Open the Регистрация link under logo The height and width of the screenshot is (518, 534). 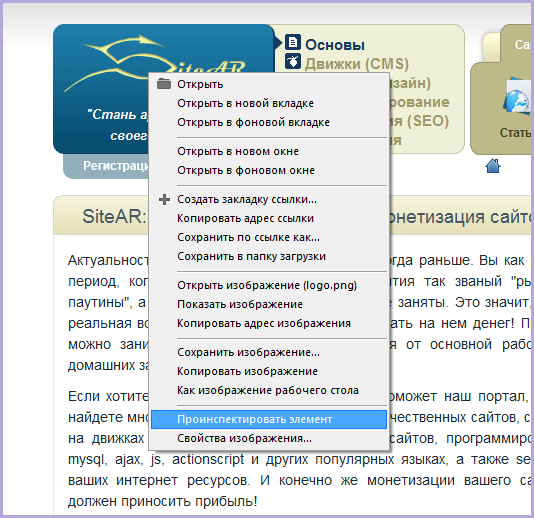[x=116, y=166]
